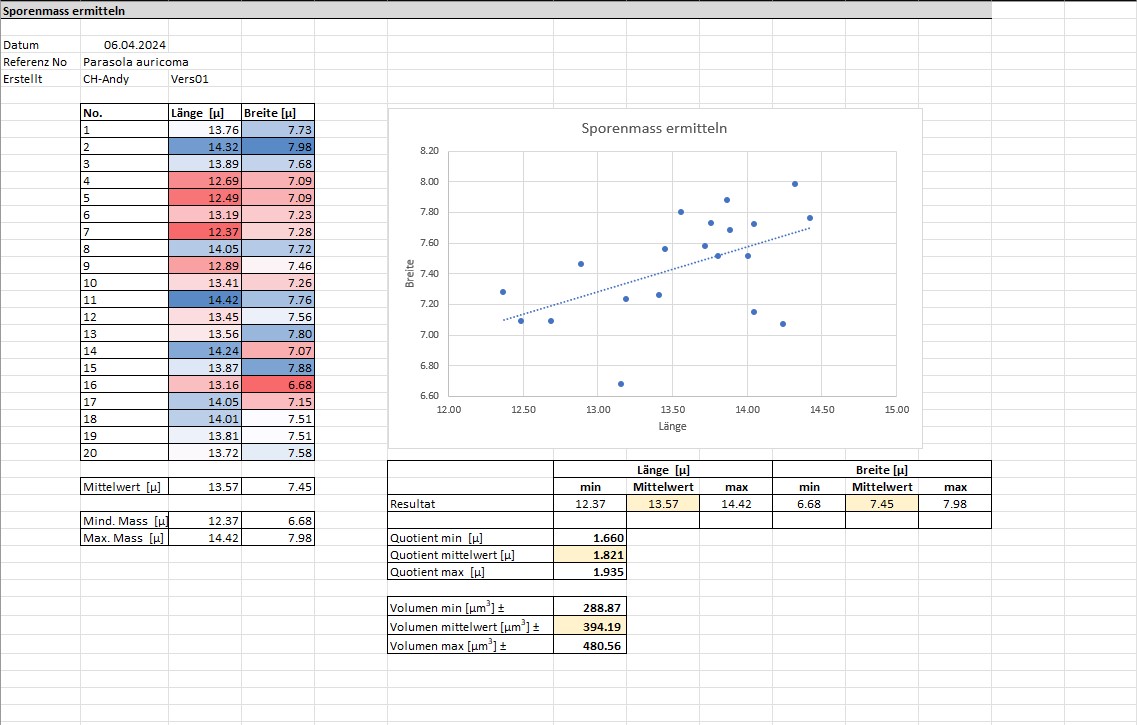Viewport: 1137px width, 725px height.
Task: Select the red cell containing 6.68 in row 16
Action: pyautogui.click(x=278, y=384)
